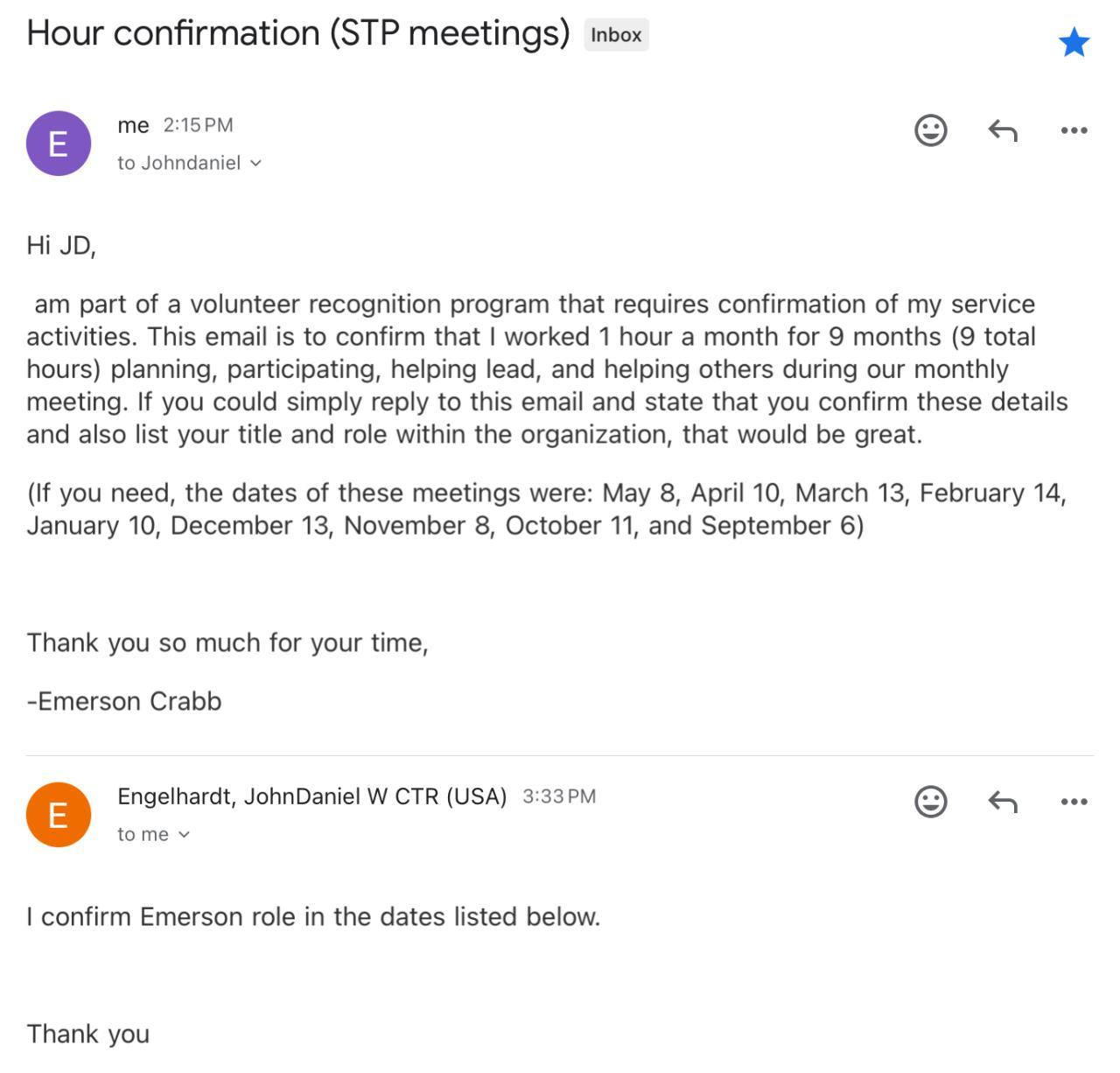1120x1073 pixels.
Task: Open more options for Engelhardt's message
Action: 1074,802
